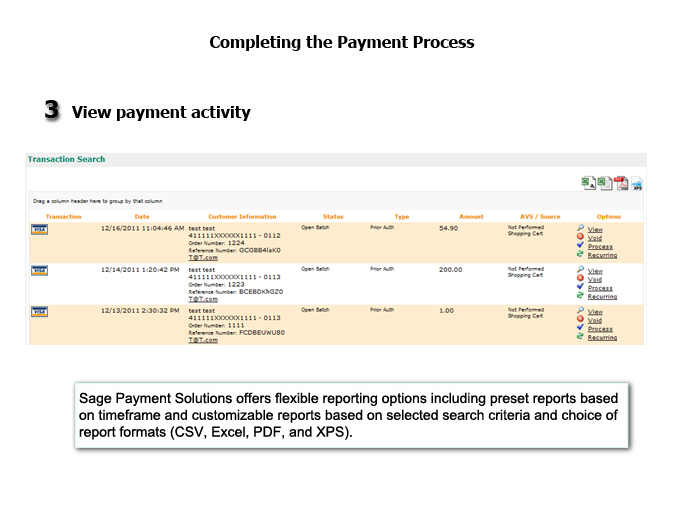Image resolution: width=675 pixels, height=505 pixels.
Task: Sort by the Amount column header
Action: tap(471, 216)
